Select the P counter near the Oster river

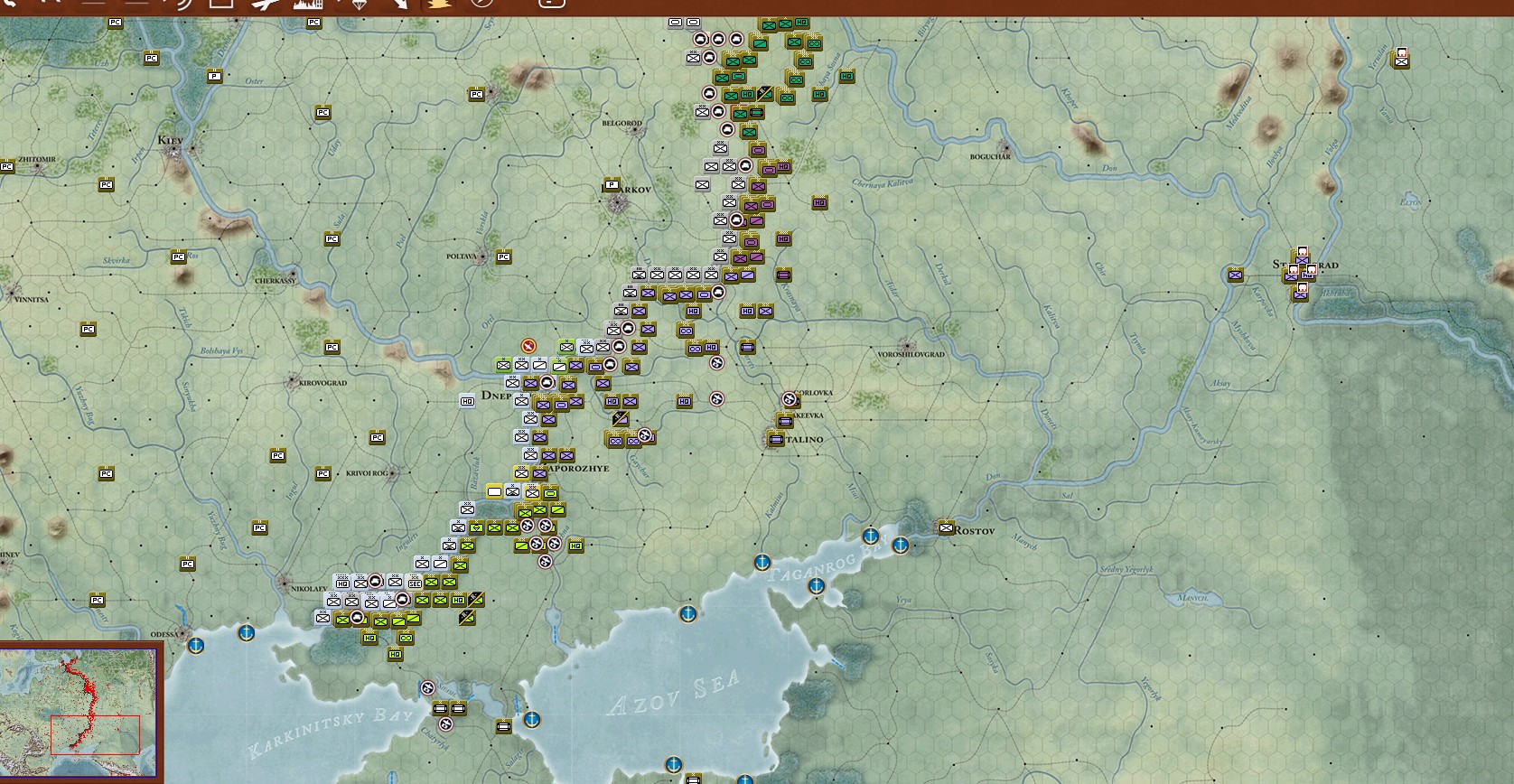tap(214, 76)
